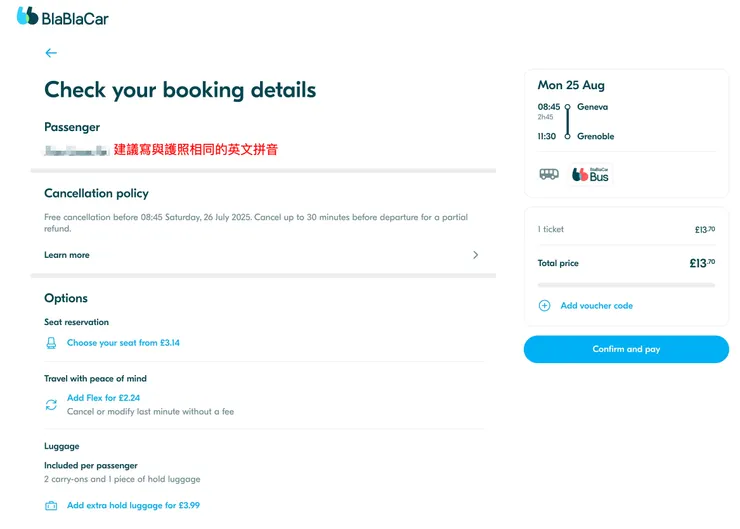Click the extra hold luggage suitcase icon

[52, 506]
